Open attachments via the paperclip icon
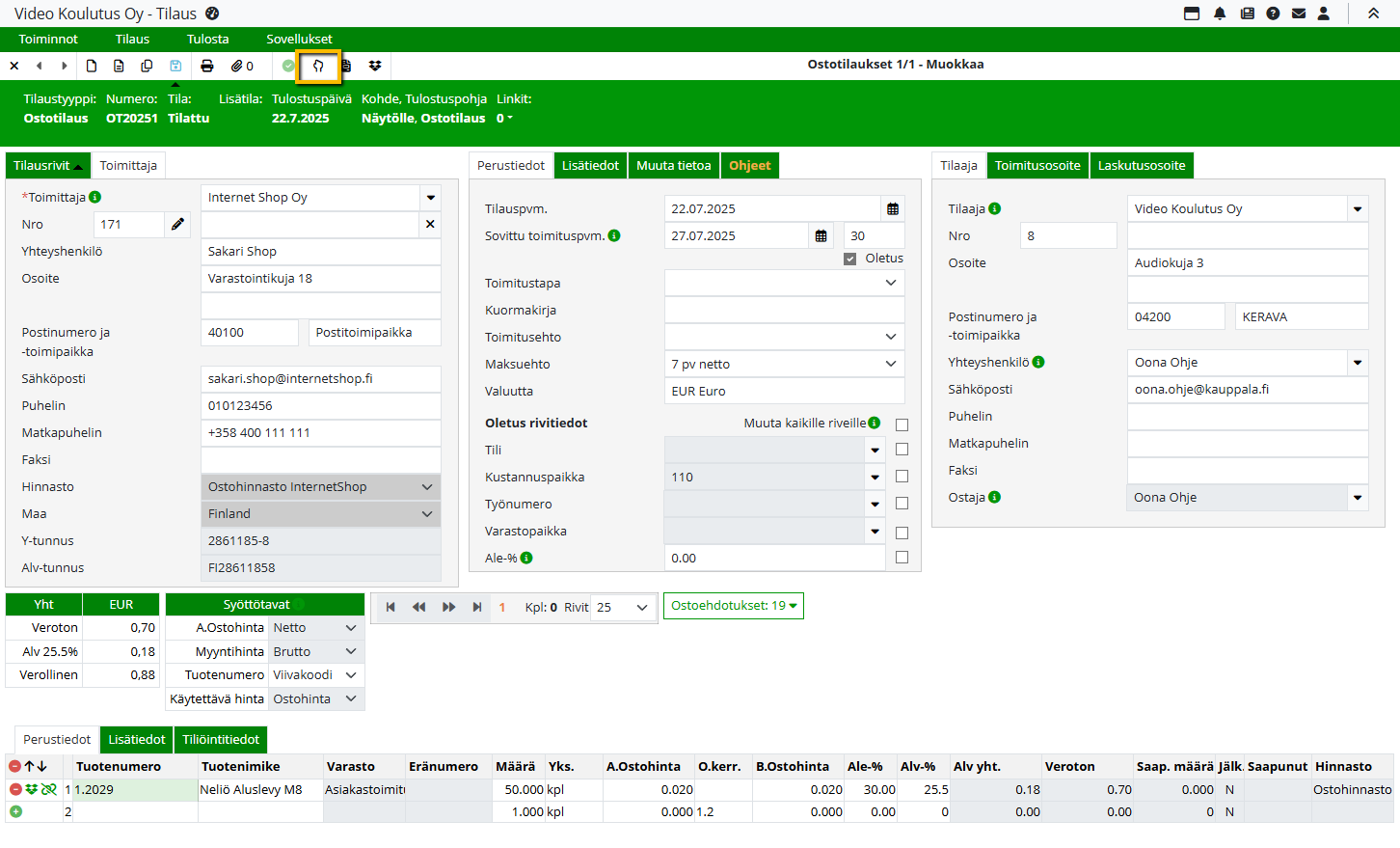The width and height of the screenshot is (1400, 848). coord(237,66)
